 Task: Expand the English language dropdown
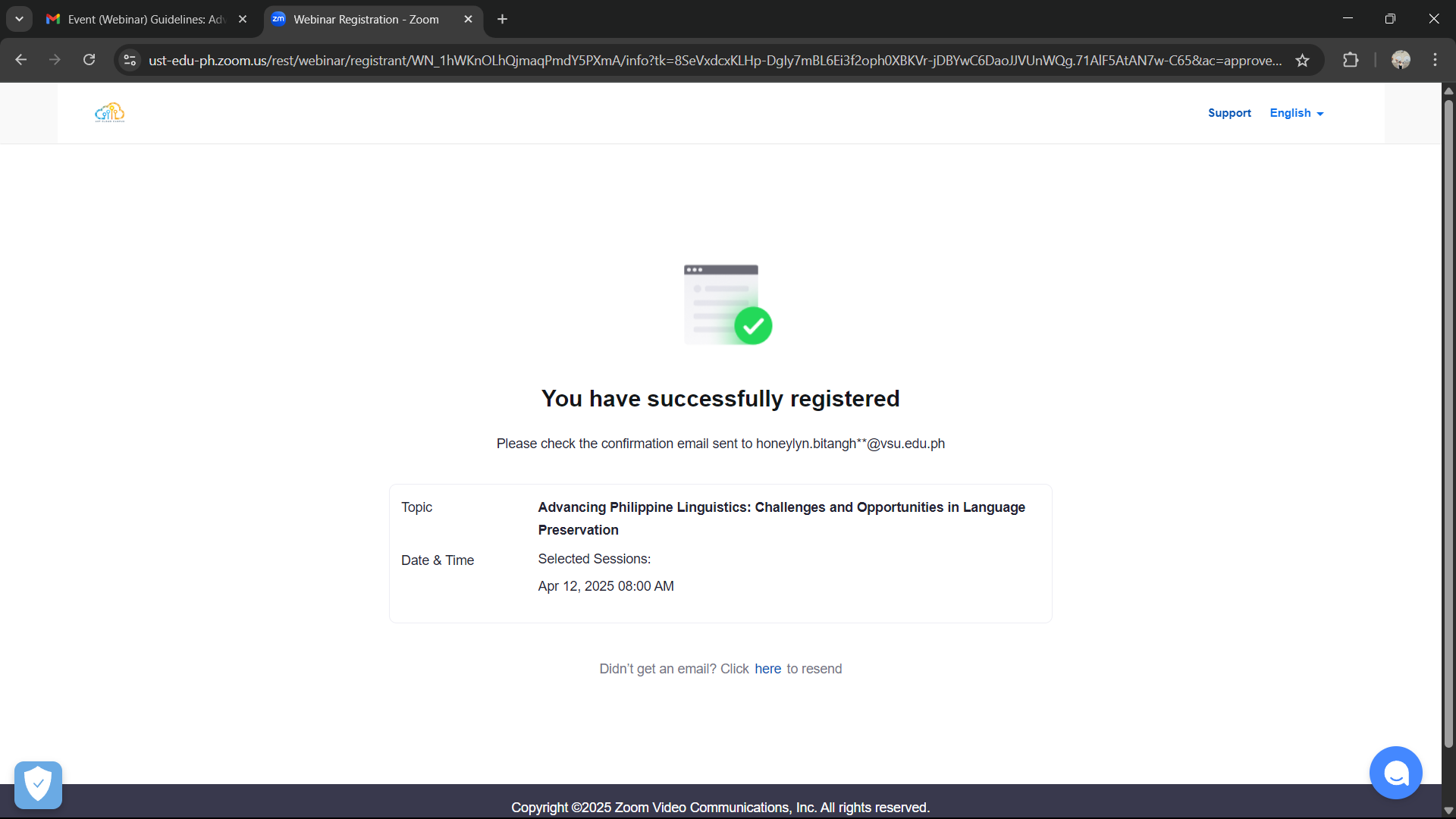1296,113
